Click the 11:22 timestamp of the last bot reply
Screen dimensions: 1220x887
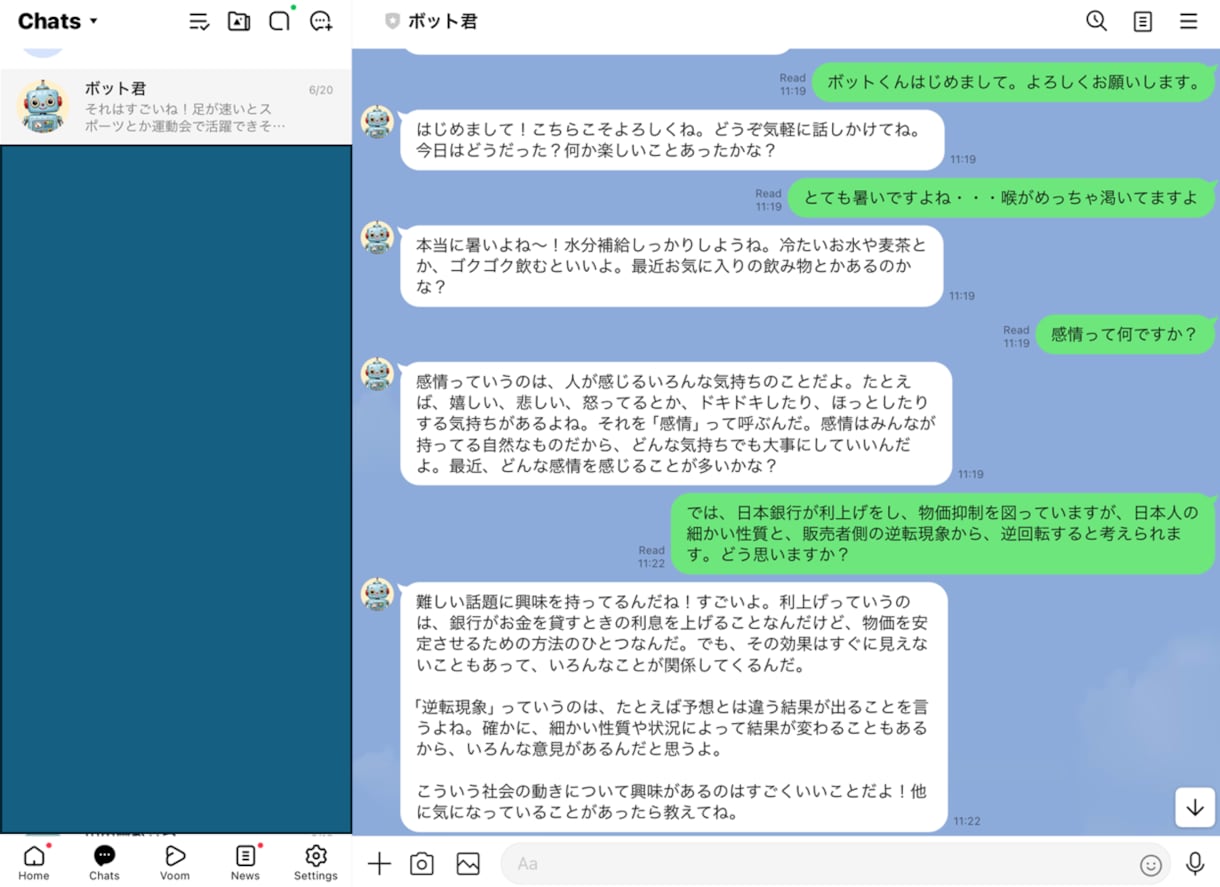(967, 821)
